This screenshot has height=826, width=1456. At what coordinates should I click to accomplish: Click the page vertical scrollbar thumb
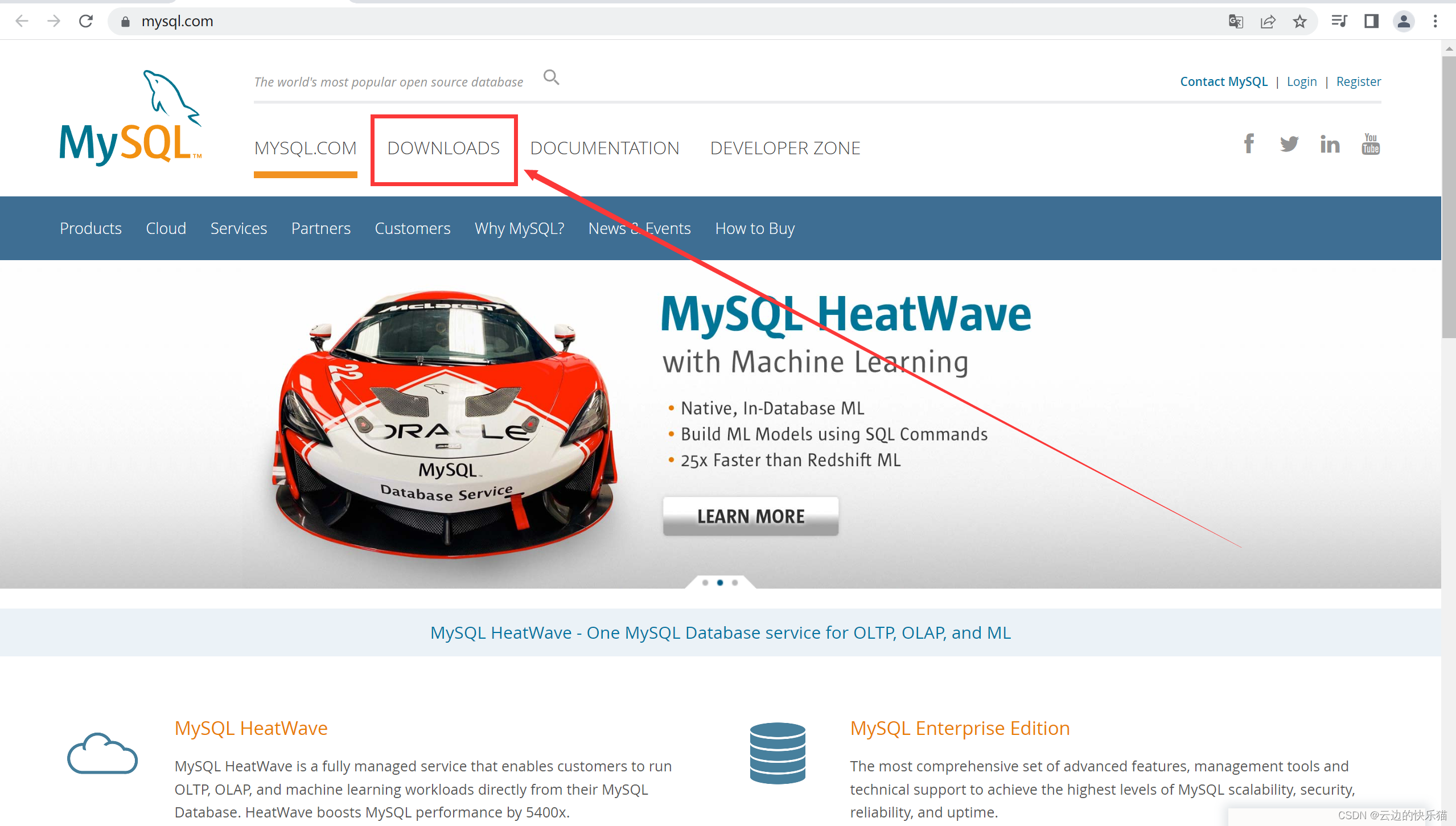(x=1449, y=196)
